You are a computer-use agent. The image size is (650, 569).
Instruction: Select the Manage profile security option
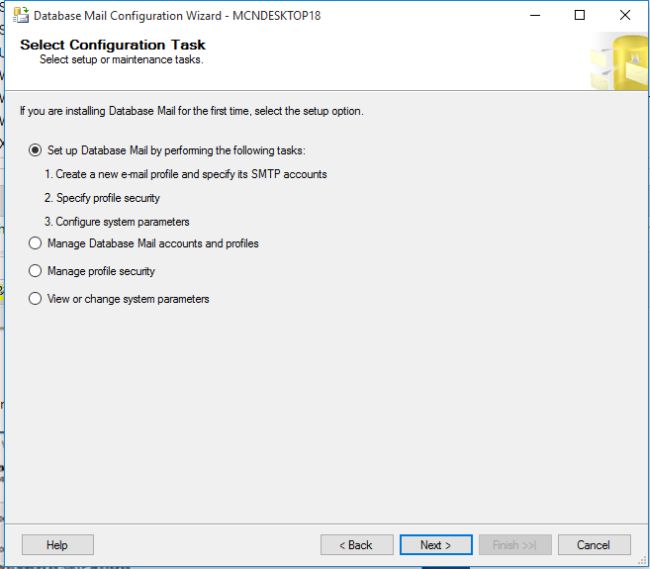coord(36,271)
